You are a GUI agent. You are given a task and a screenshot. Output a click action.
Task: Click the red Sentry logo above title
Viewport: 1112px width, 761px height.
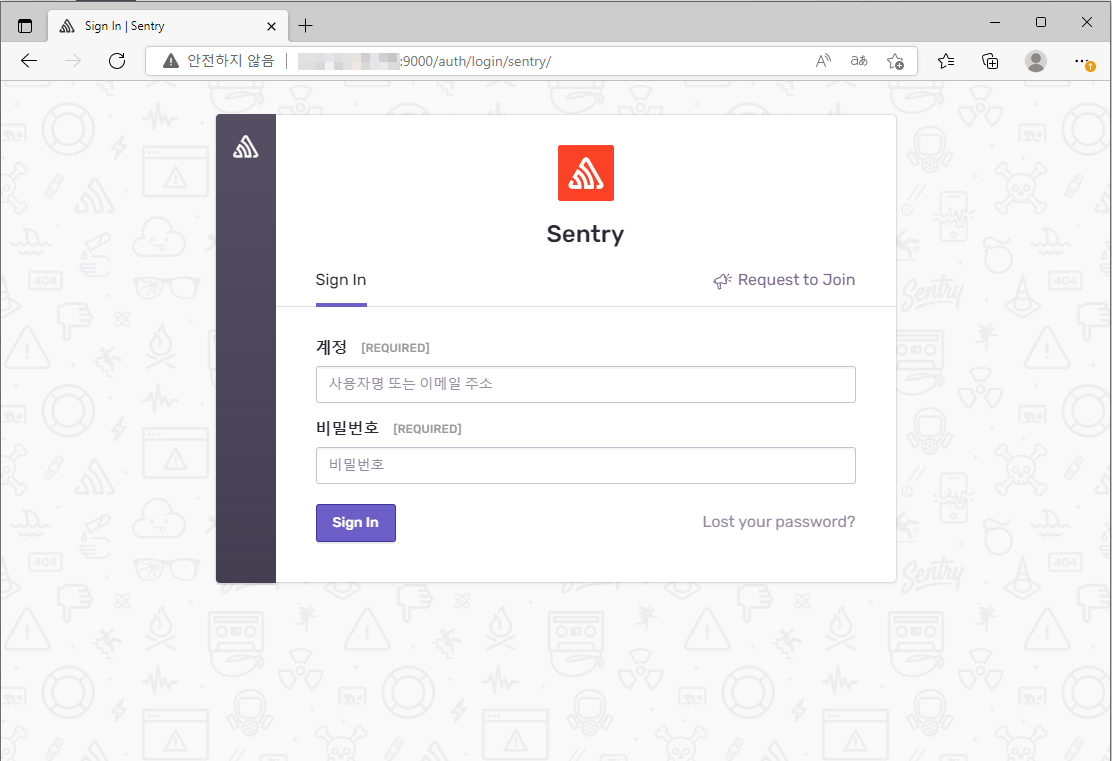pyautogui.click(x=586, y=173)
